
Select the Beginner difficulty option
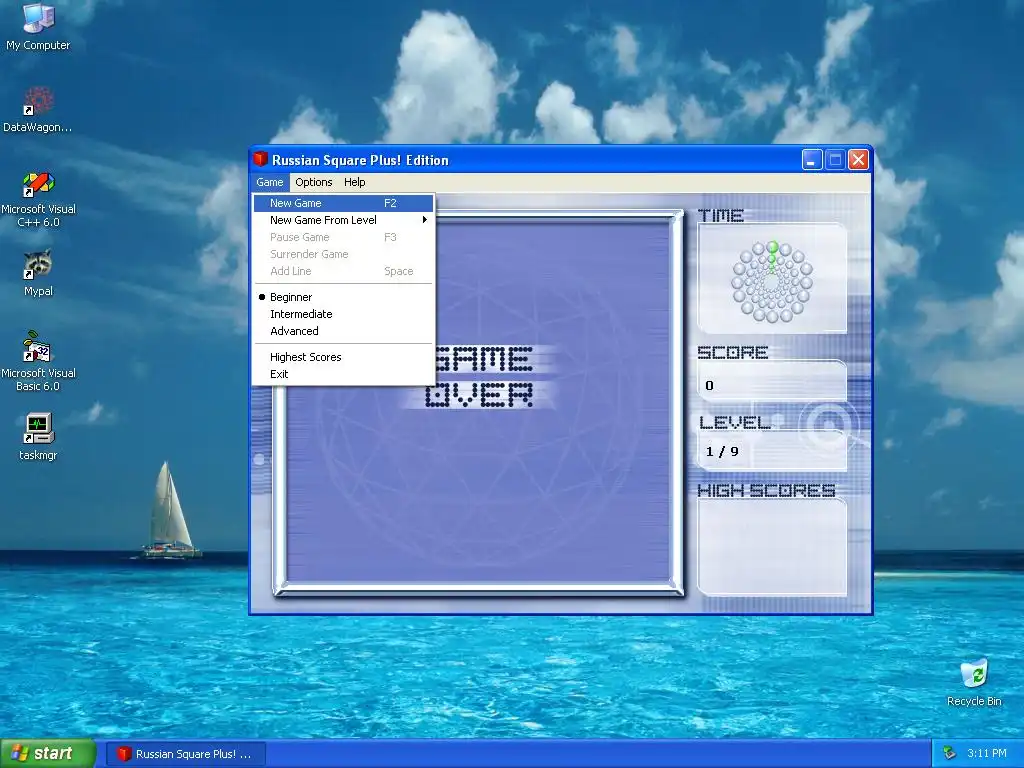[x=344, y=297]
